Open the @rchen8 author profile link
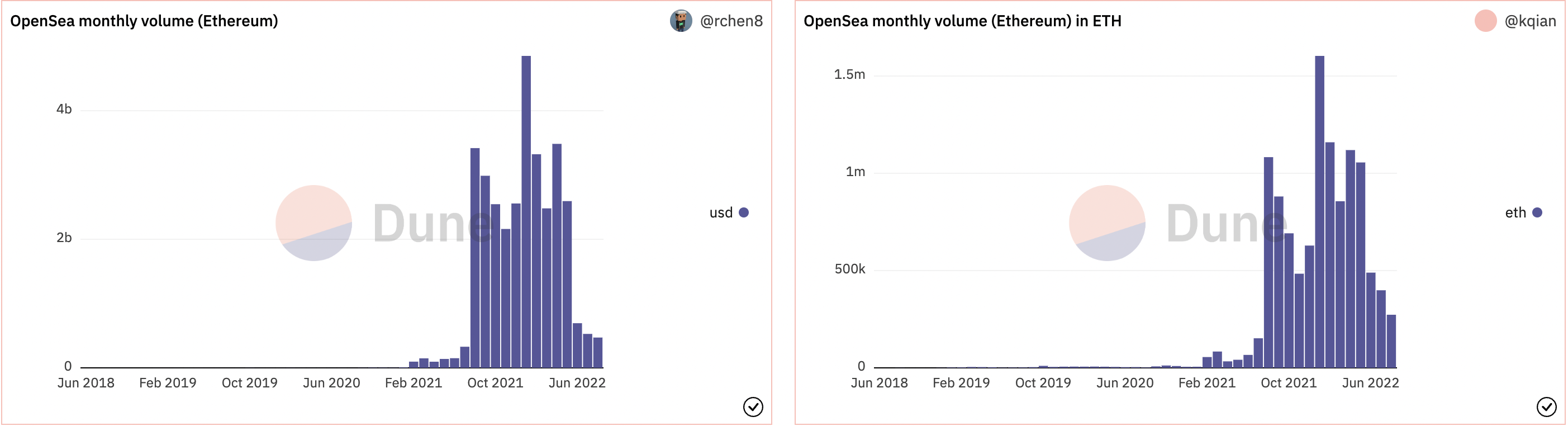 coord(731,21)
